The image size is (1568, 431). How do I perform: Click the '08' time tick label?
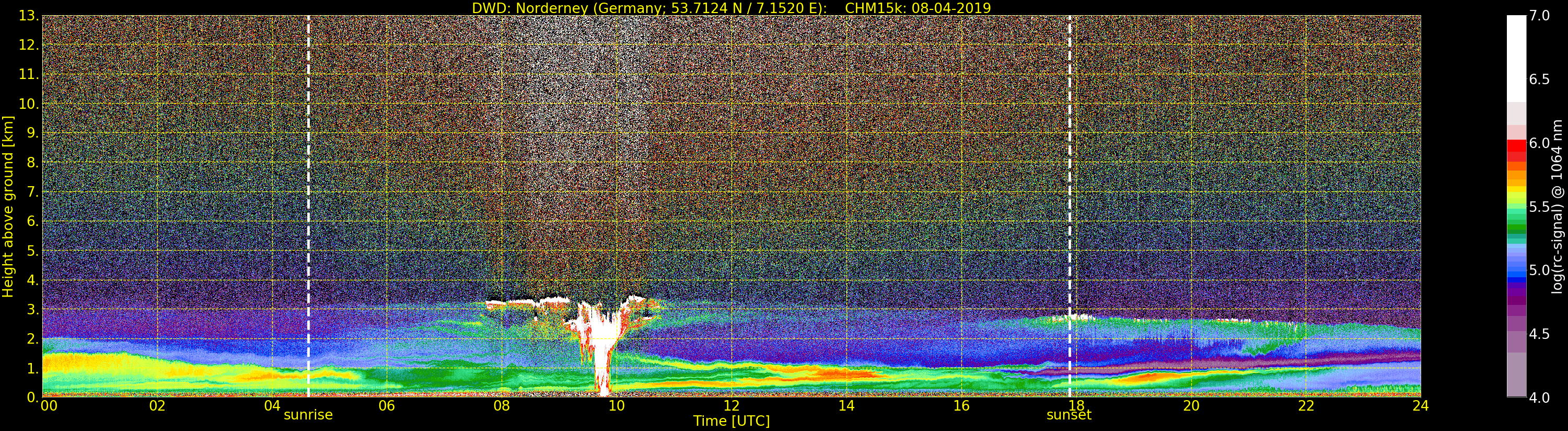(x=502, y=406)
